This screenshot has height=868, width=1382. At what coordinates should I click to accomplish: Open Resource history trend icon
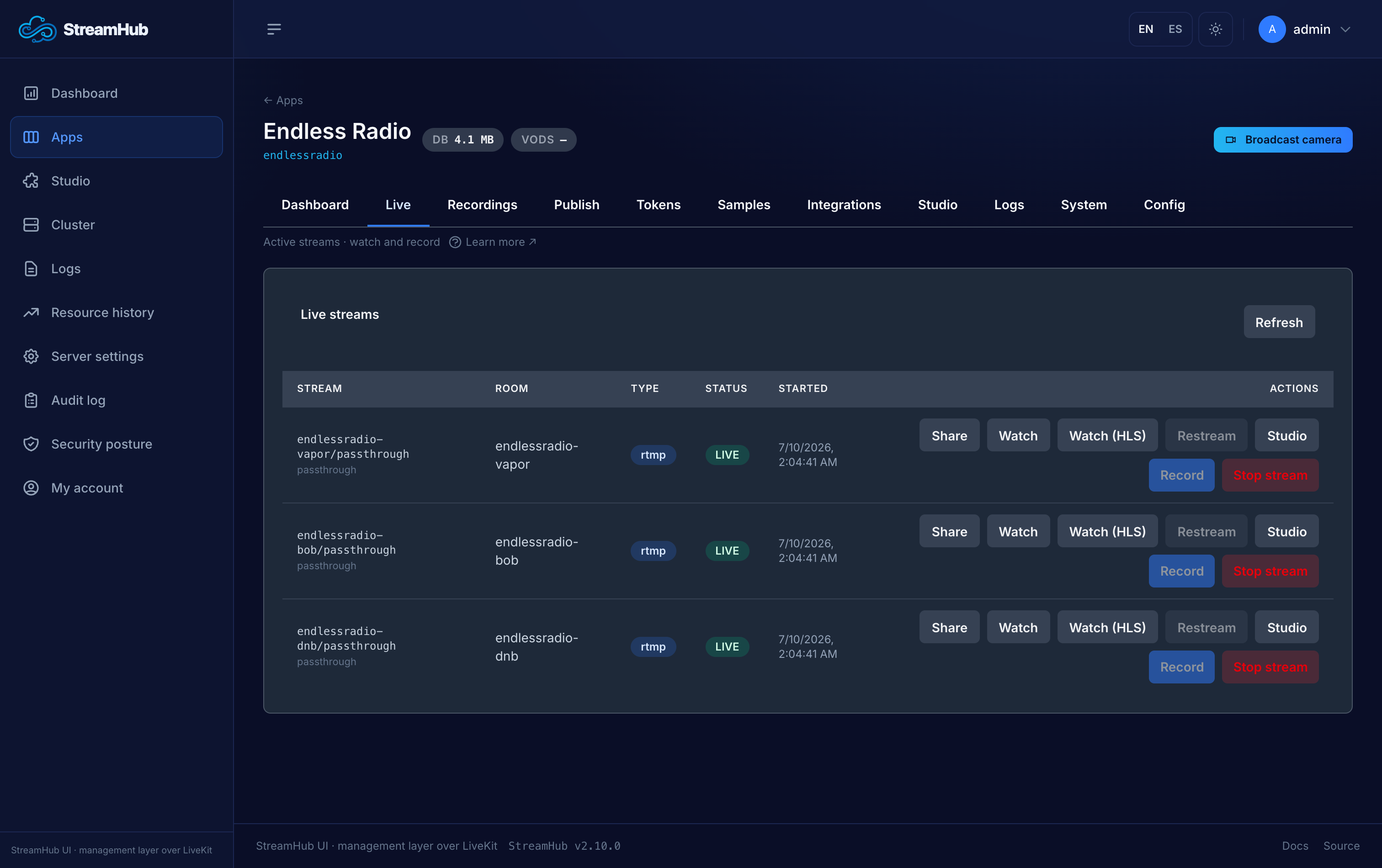(x=31, y=312)
